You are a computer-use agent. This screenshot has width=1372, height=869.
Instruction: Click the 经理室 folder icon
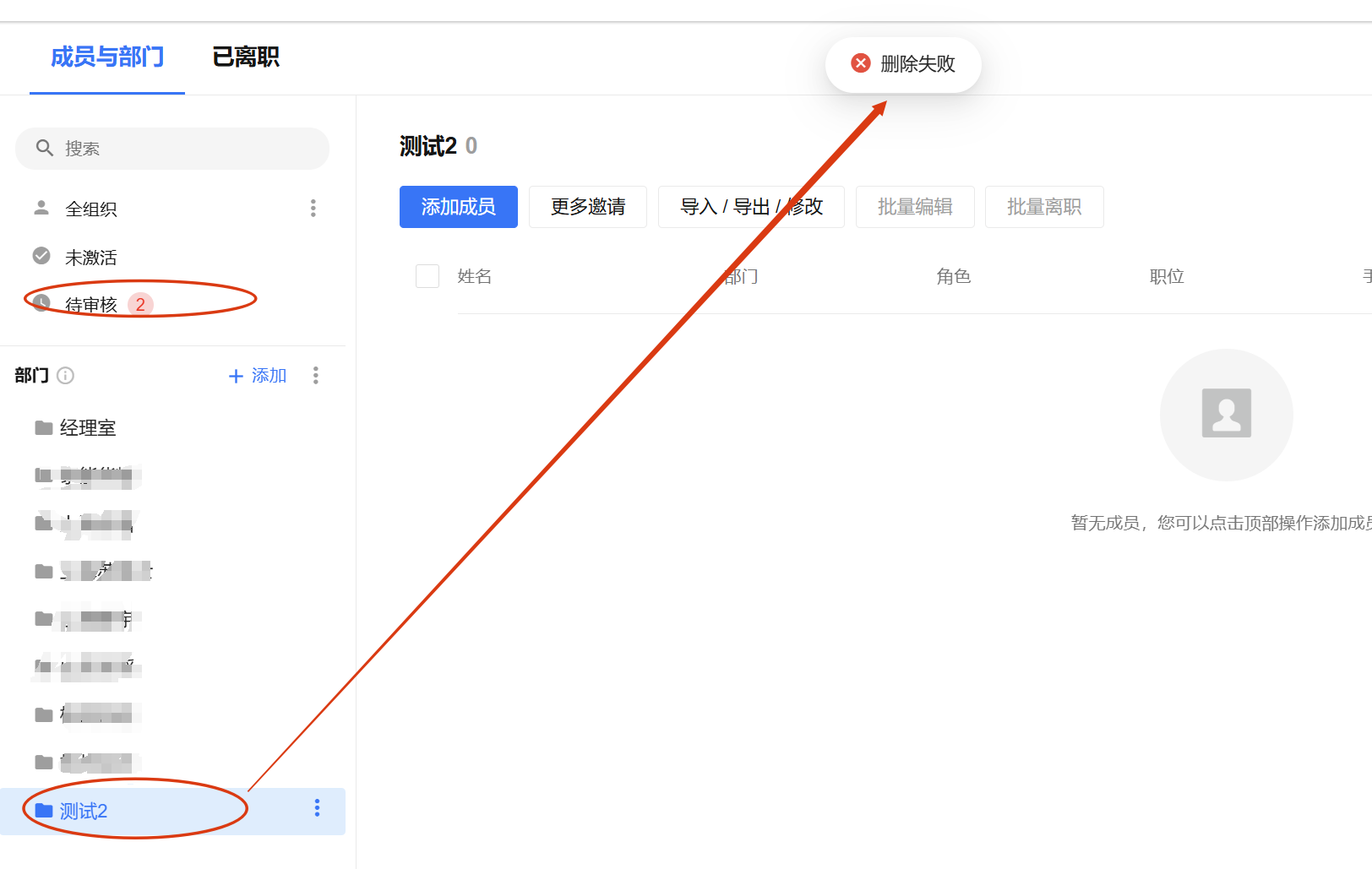(x=43, y=427)
